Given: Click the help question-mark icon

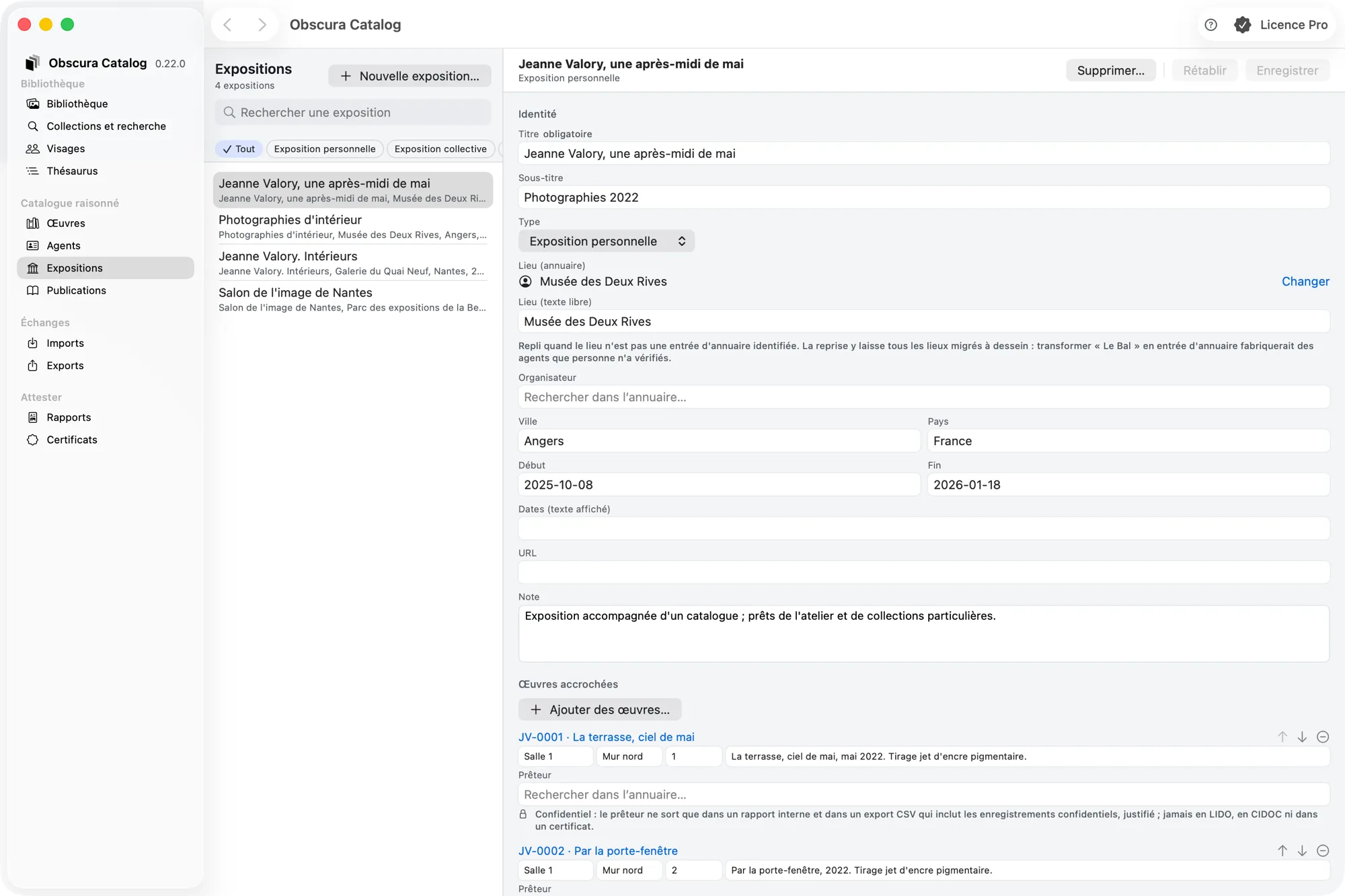Looking at the screenshot, I should (x=1210, y=25).
